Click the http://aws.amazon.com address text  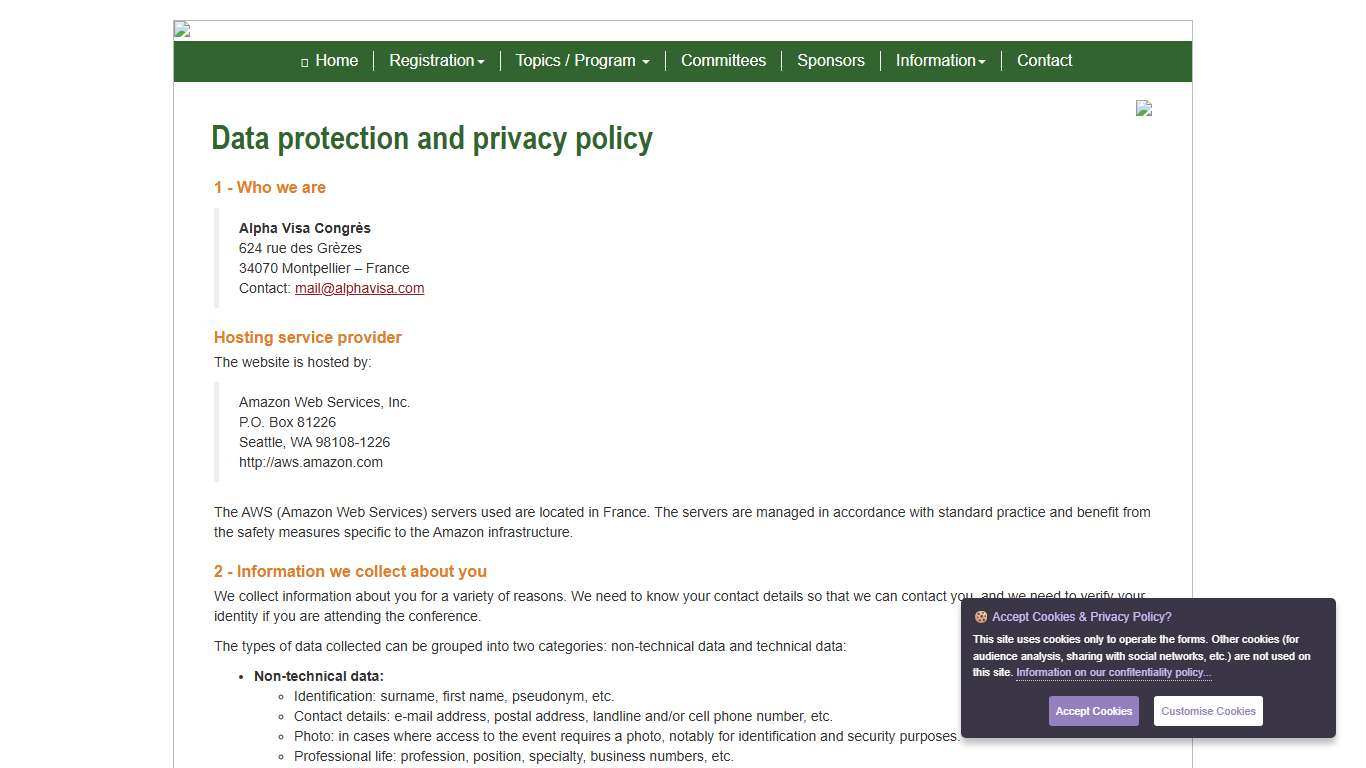point(311,462)
